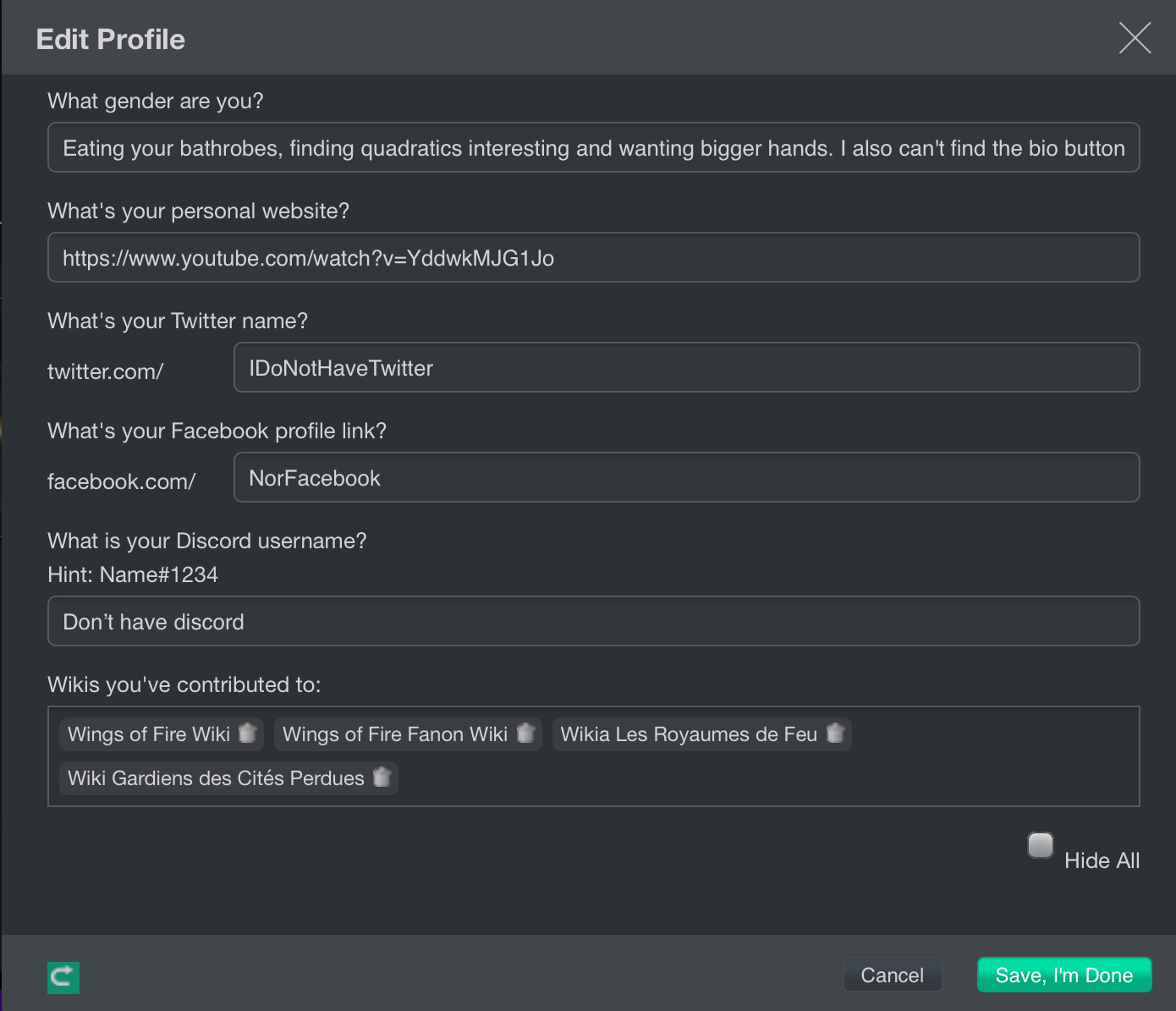
Task: Close the Edit Profile dialog with X
Action: pos(1135,38)
